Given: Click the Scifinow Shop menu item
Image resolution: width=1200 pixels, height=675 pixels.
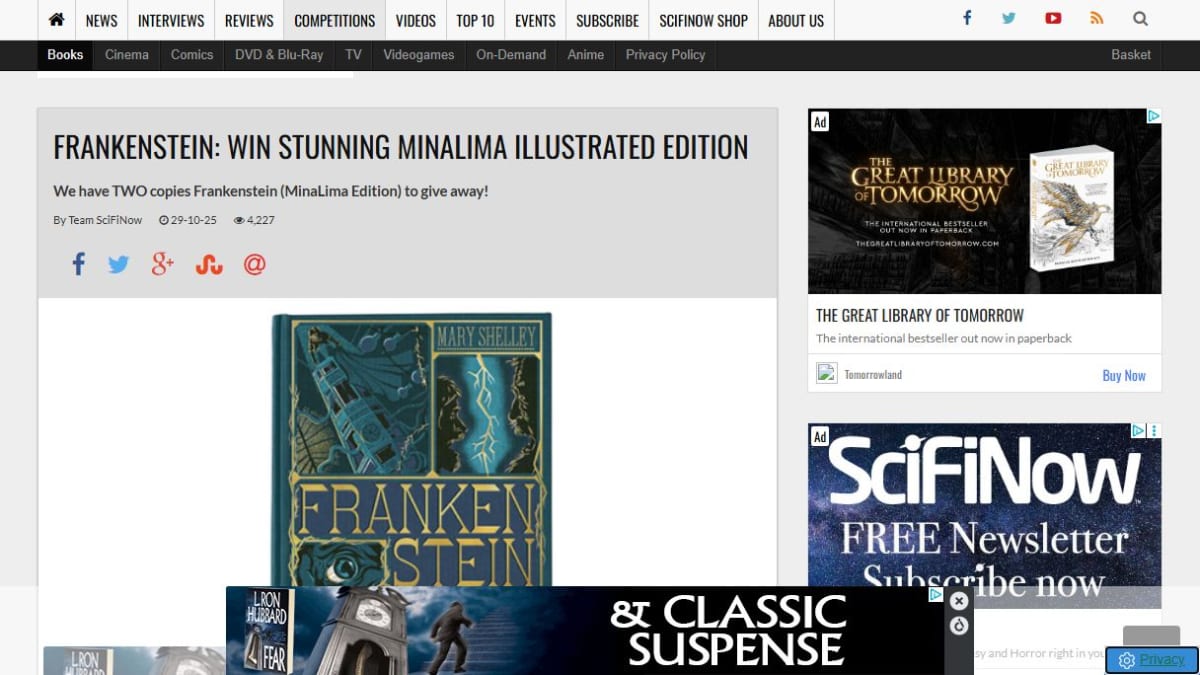Looking at the screenshot, I should 704,20.
